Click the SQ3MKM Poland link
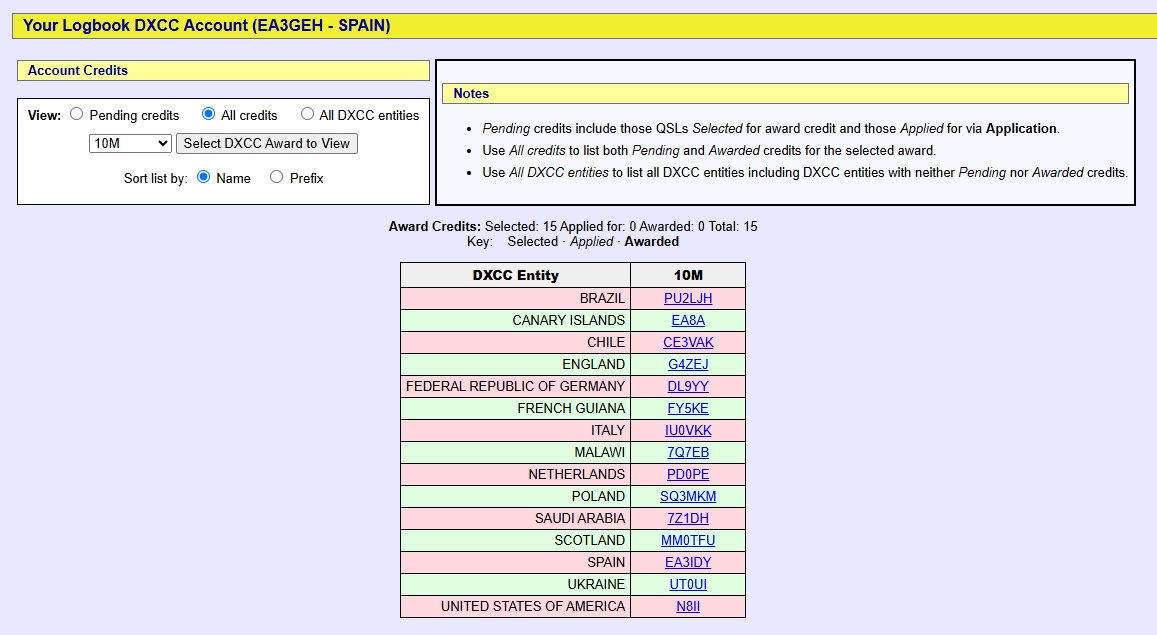This screenshot has height=635, width=1157. coord(688,496)
